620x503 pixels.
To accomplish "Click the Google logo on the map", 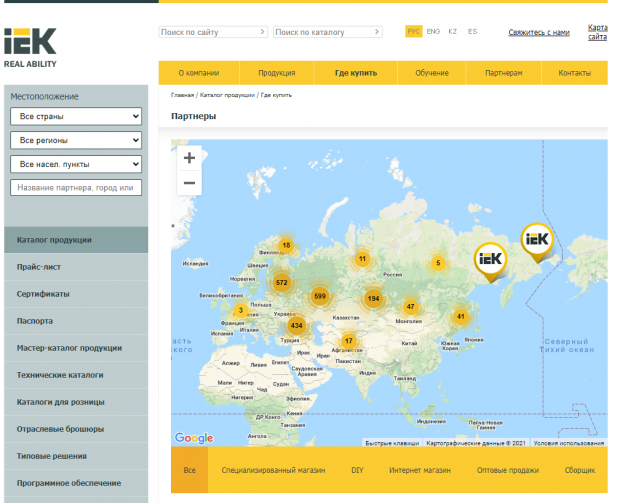I will [x=194, y=438].
